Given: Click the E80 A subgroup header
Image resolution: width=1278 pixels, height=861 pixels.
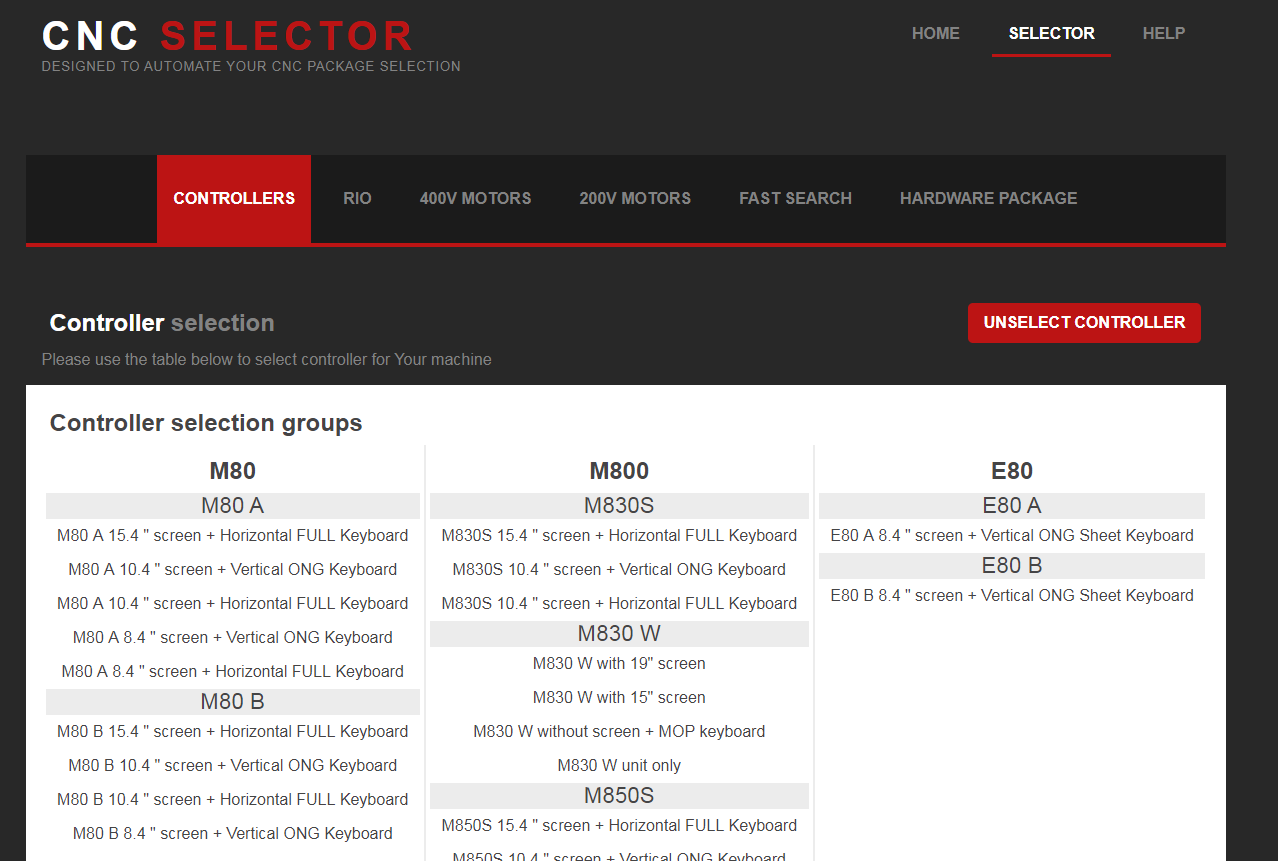Looking at the screenshot, I should pyautogui.click(x=1012, y=505).
